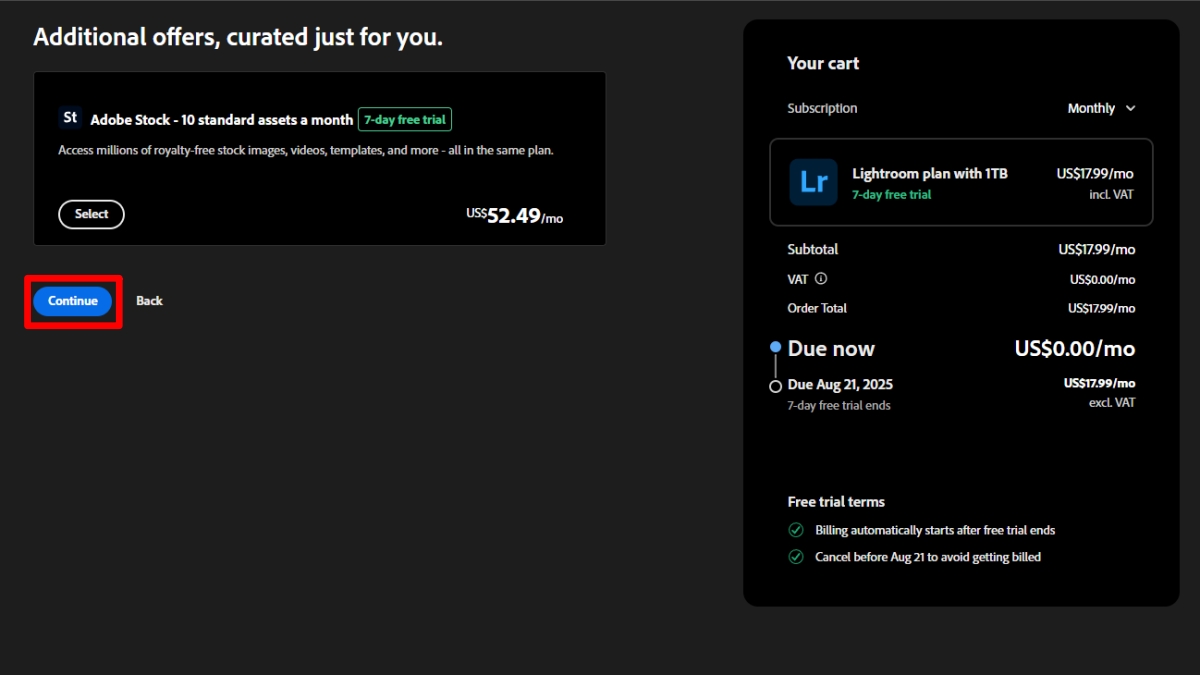Screen dimensions: 1200x675
Task: Click the Adobe Stock St icon
Action: 70,118
